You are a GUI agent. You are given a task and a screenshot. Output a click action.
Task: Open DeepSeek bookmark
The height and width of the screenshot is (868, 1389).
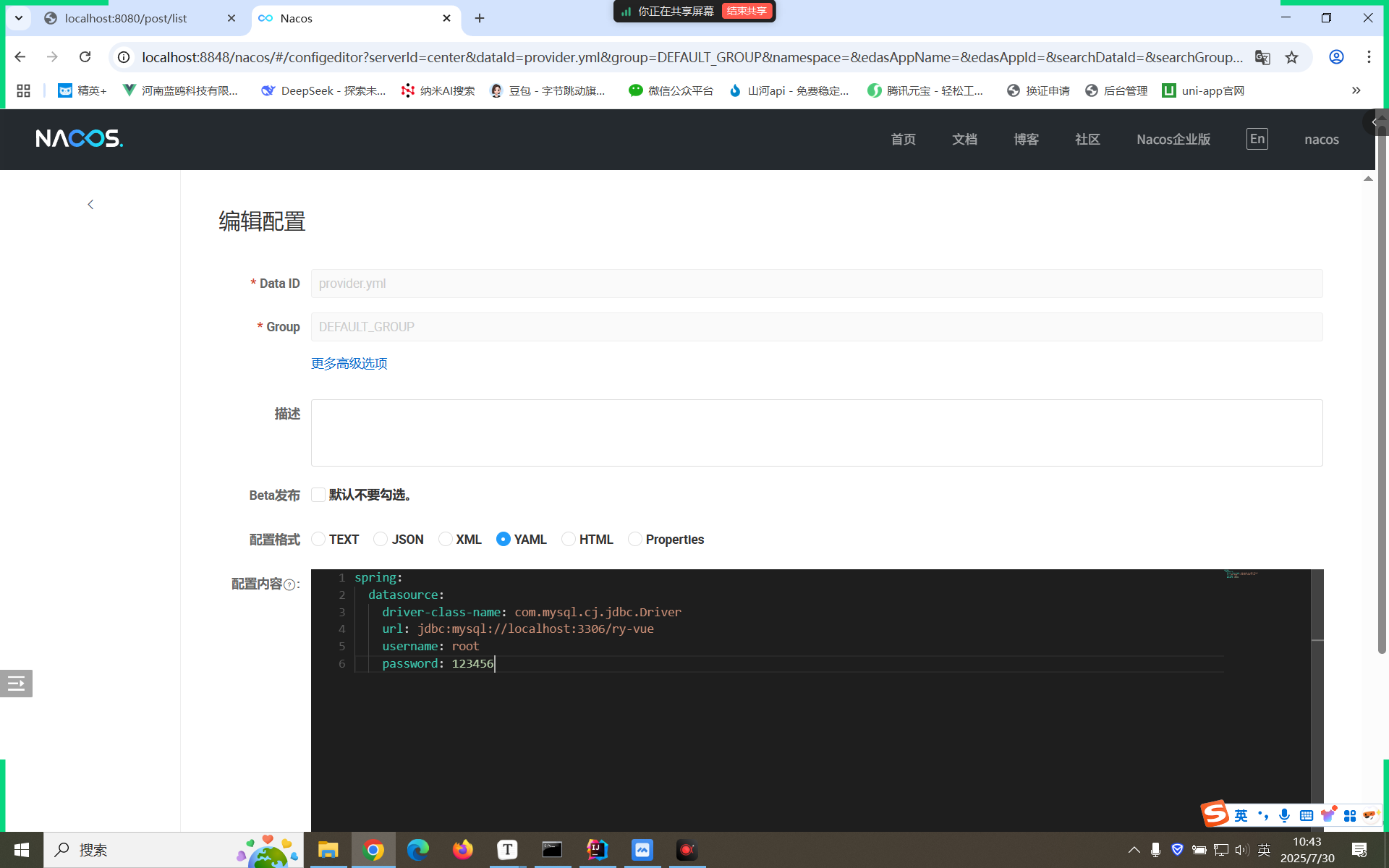click(x=323, y=90)
